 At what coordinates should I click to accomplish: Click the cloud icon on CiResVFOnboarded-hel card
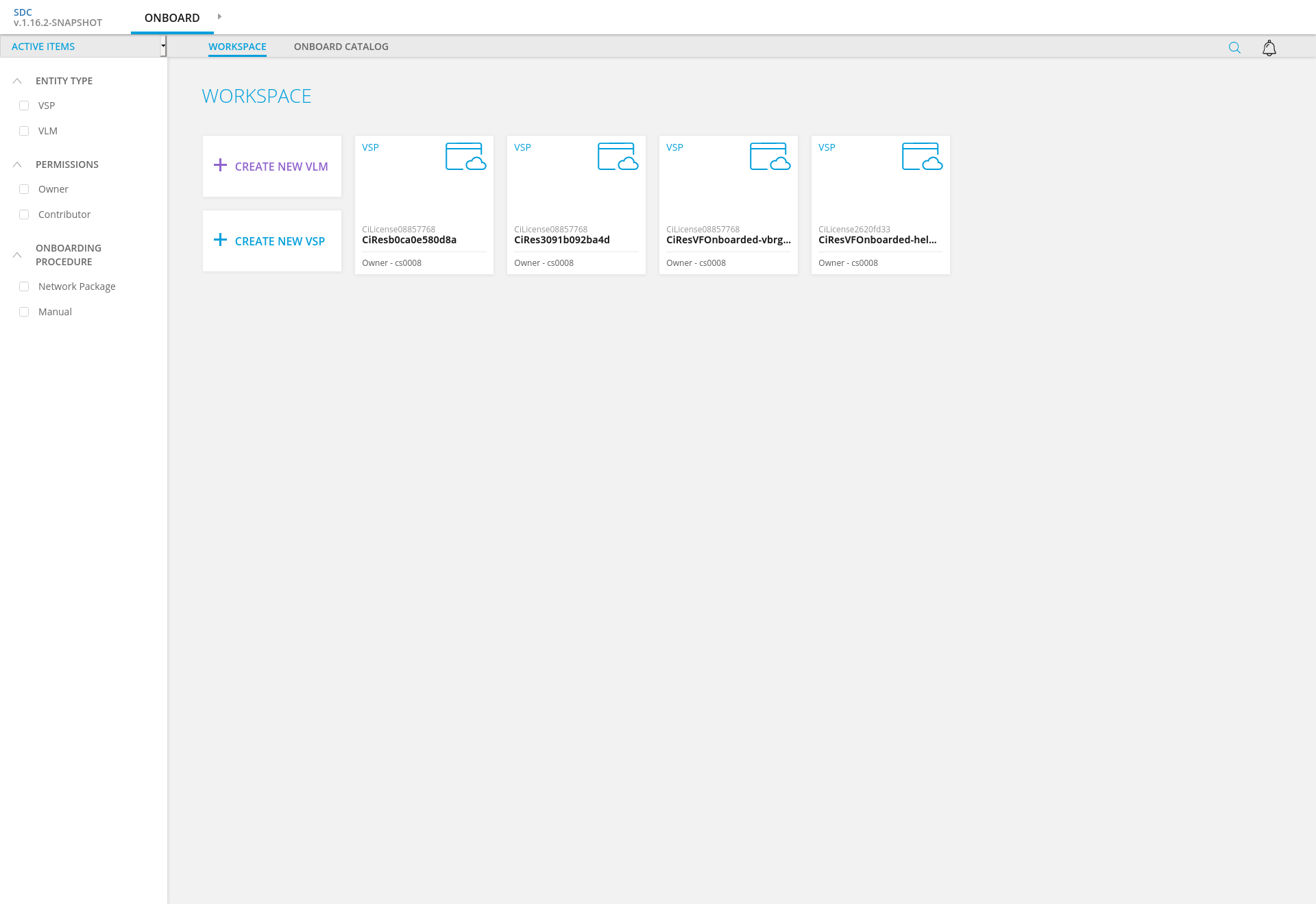pyautogui.click(x=922, y=156)
